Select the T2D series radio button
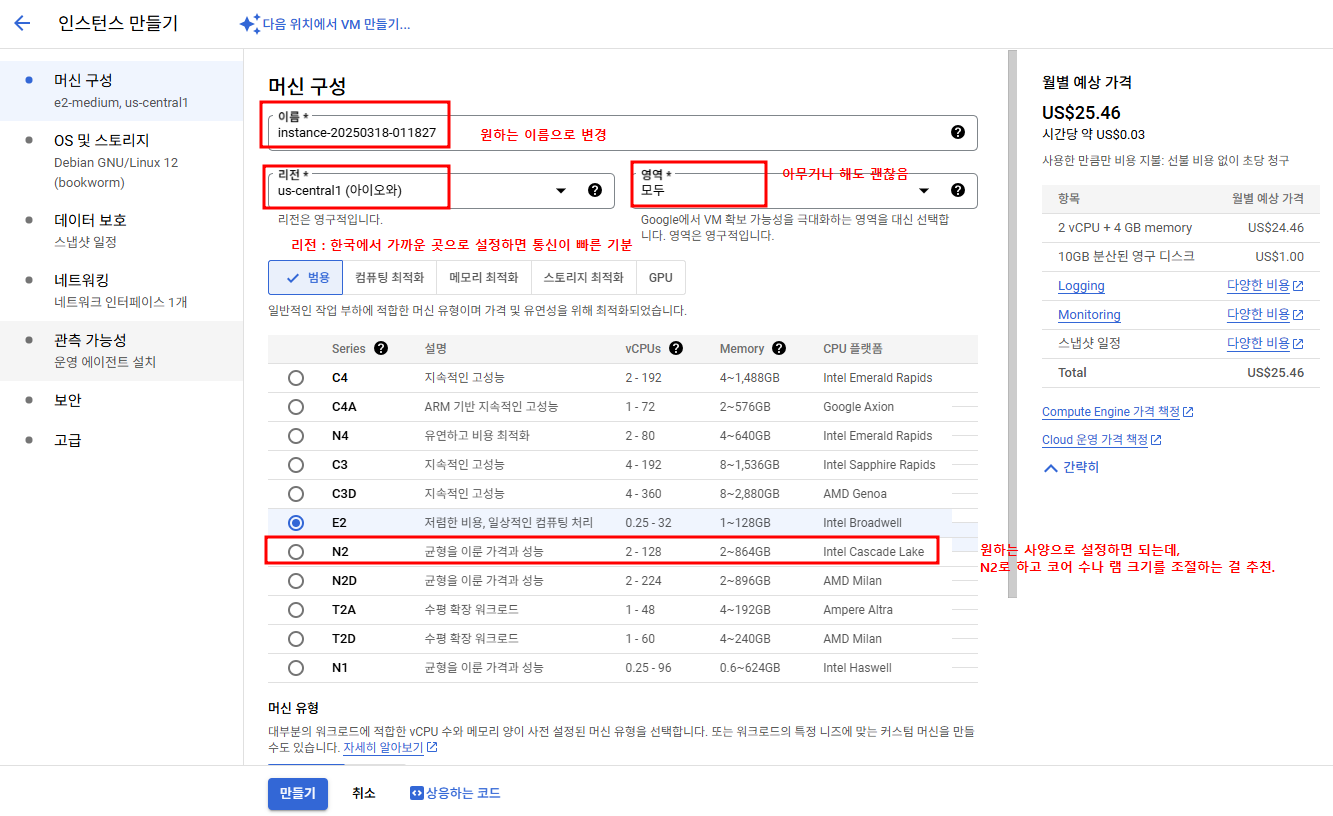 click(296, 639)
